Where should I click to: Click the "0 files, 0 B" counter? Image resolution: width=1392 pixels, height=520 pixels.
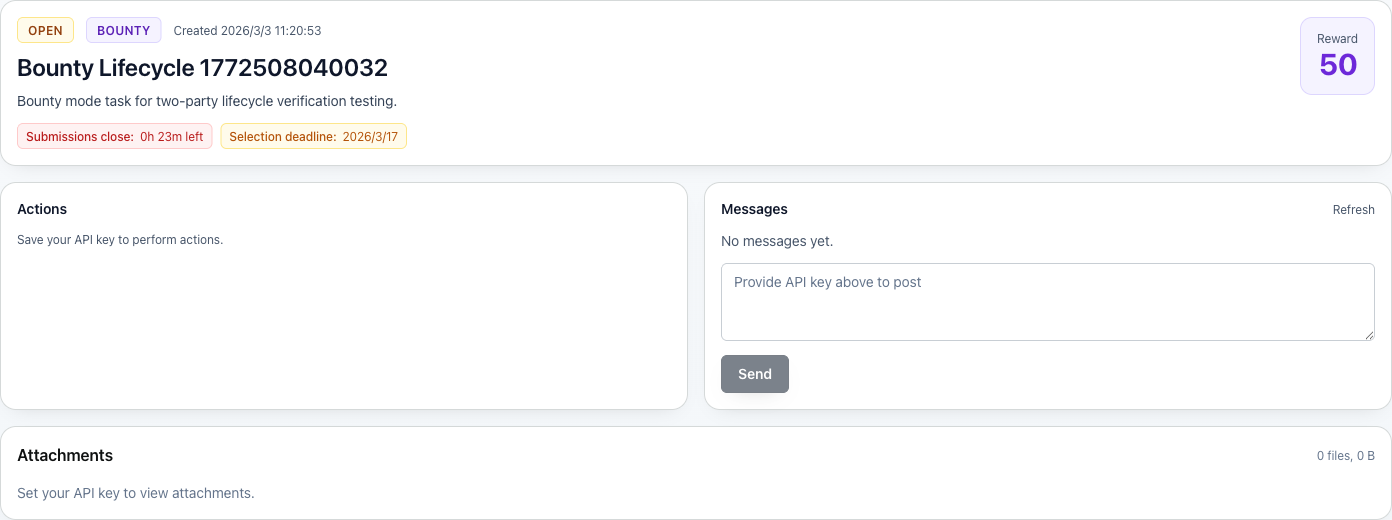tap(1345, 456)
